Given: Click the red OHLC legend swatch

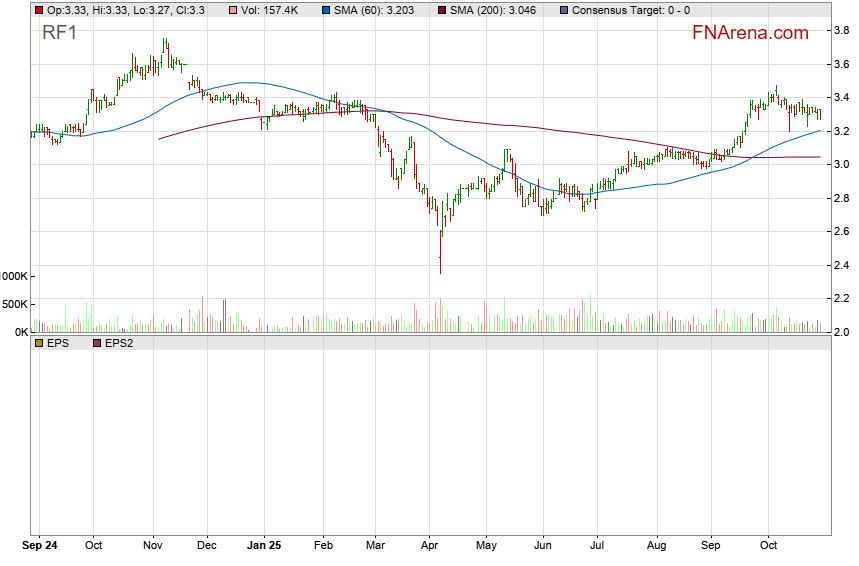Looking at the screenshot, I should coord(39,10).
